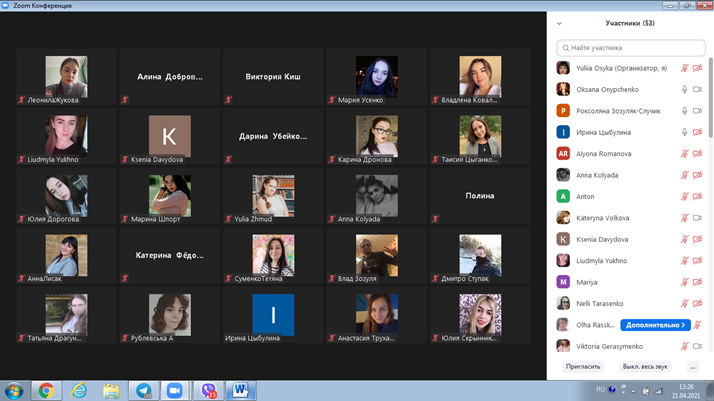
Task: Click Роксоляна Зозуляк-Случик's microphone icon
Action: point(685,111)
